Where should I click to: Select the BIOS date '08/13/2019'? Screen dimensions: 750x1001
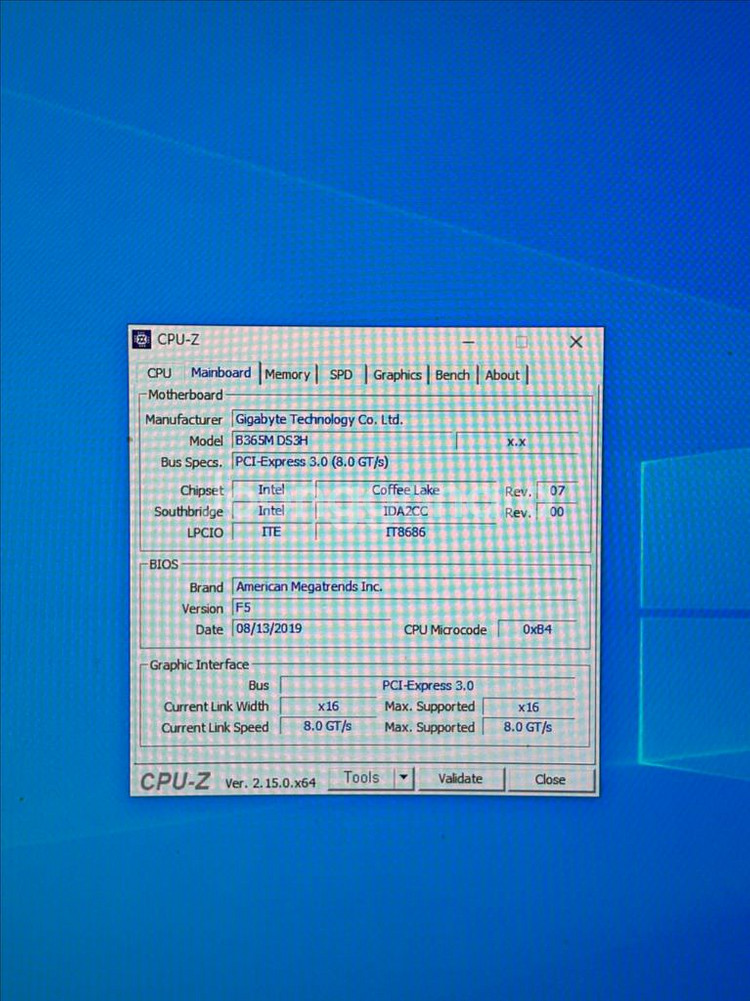pos(311,628)
